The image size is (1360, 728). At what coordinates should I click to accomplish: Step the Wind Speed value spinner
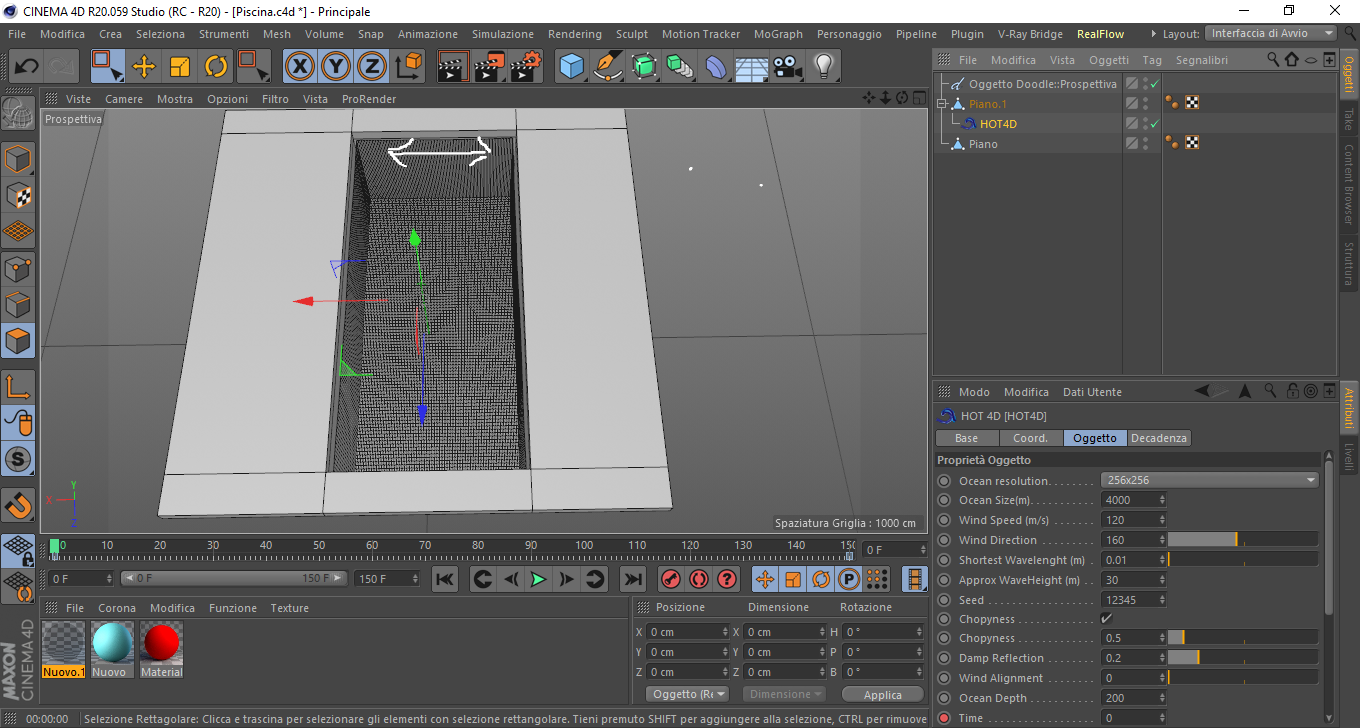[1162, 520]
